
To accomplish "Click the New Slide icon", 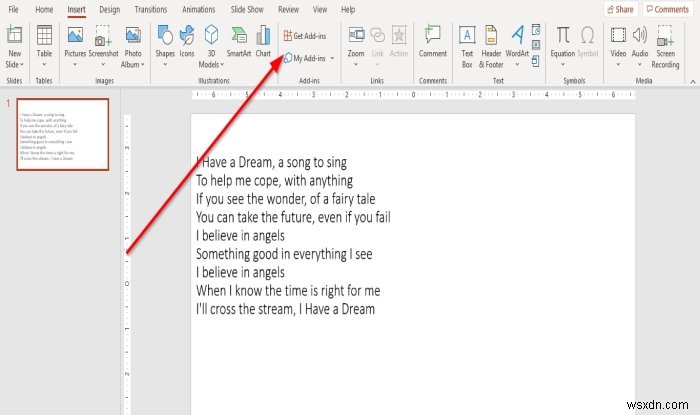I will coord(14,35).
